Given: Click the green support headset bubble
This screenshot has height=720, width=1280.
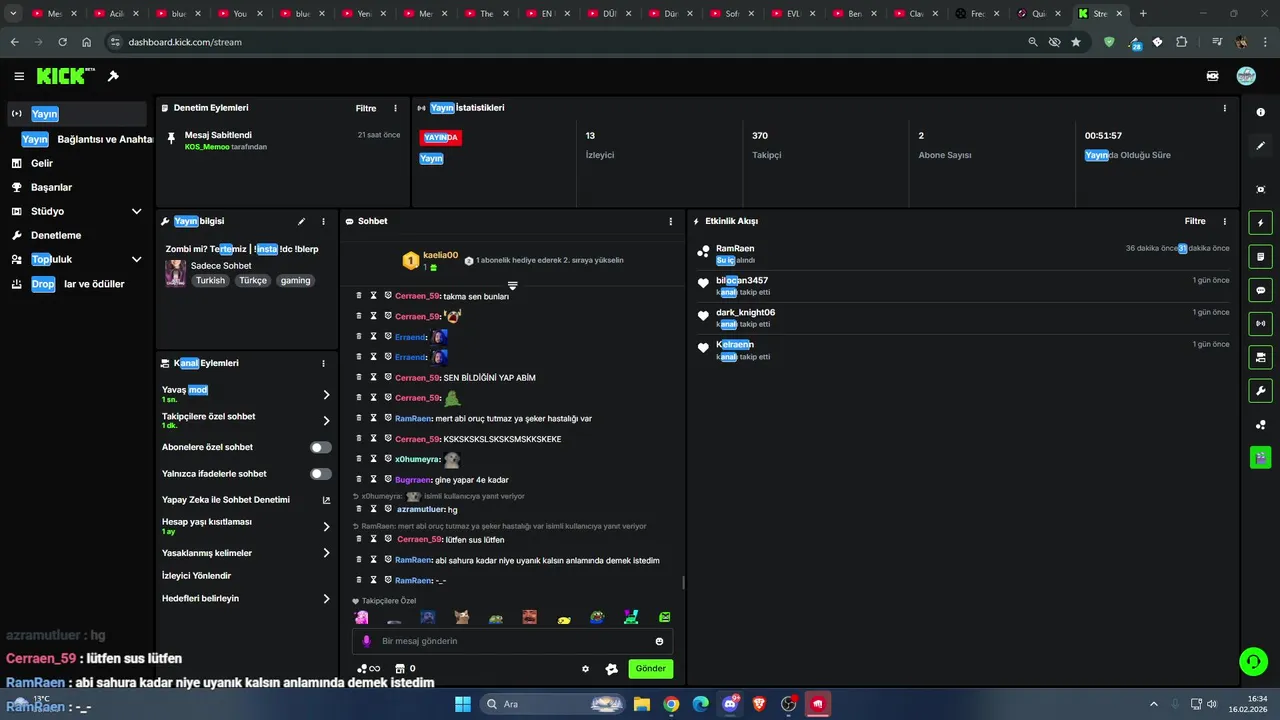Looking at the screenshot, I should [1253, 661].
